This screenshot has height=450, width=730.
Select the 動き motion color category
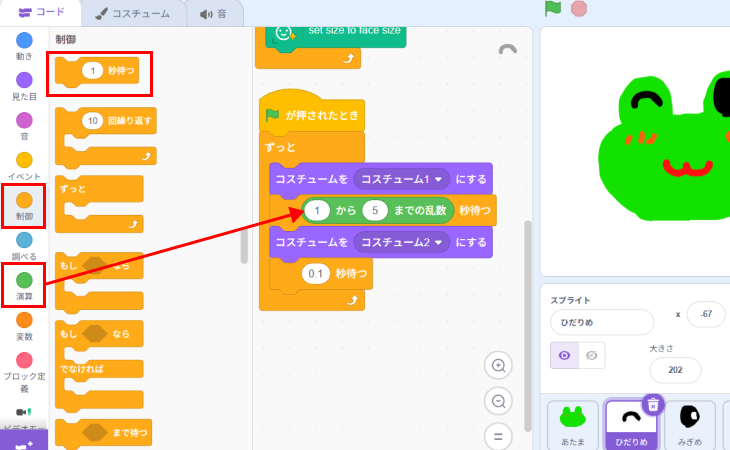coord(24,46)
